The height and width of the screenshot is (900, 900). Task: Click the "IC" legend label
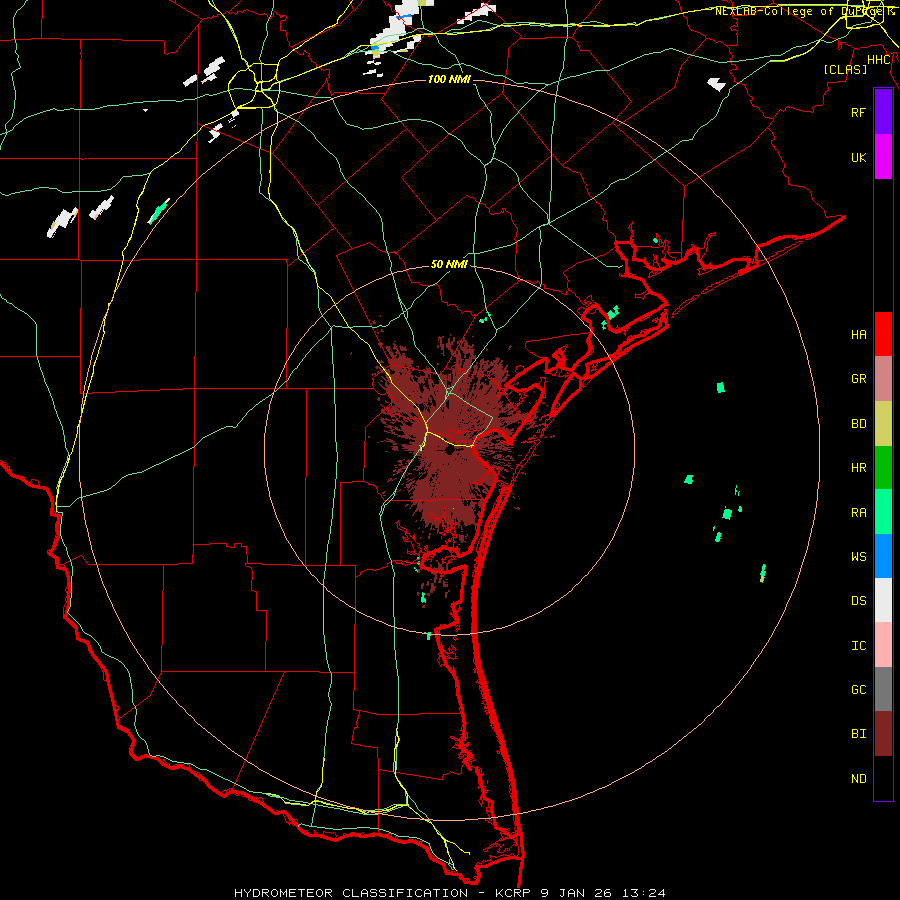pos(858,646)
